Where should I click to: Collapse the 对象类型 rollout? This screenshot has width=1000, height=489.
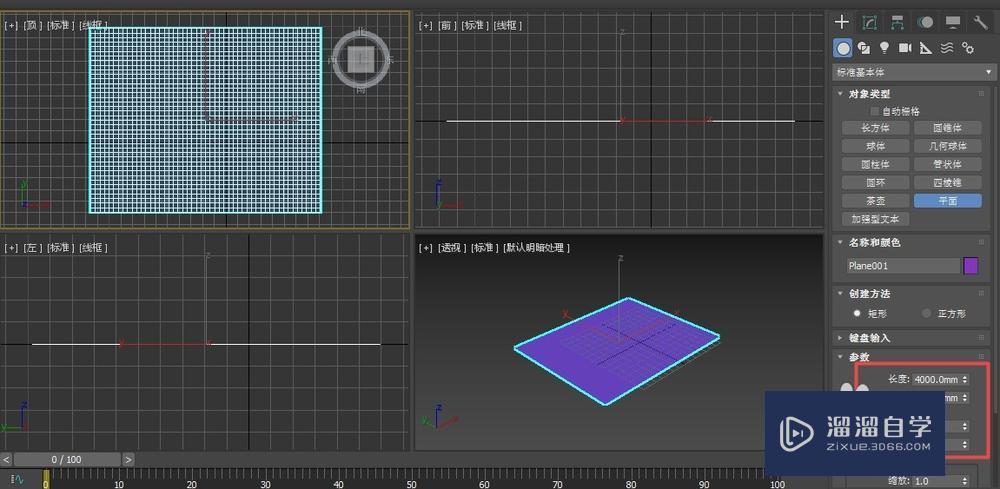tap(841, 94)
